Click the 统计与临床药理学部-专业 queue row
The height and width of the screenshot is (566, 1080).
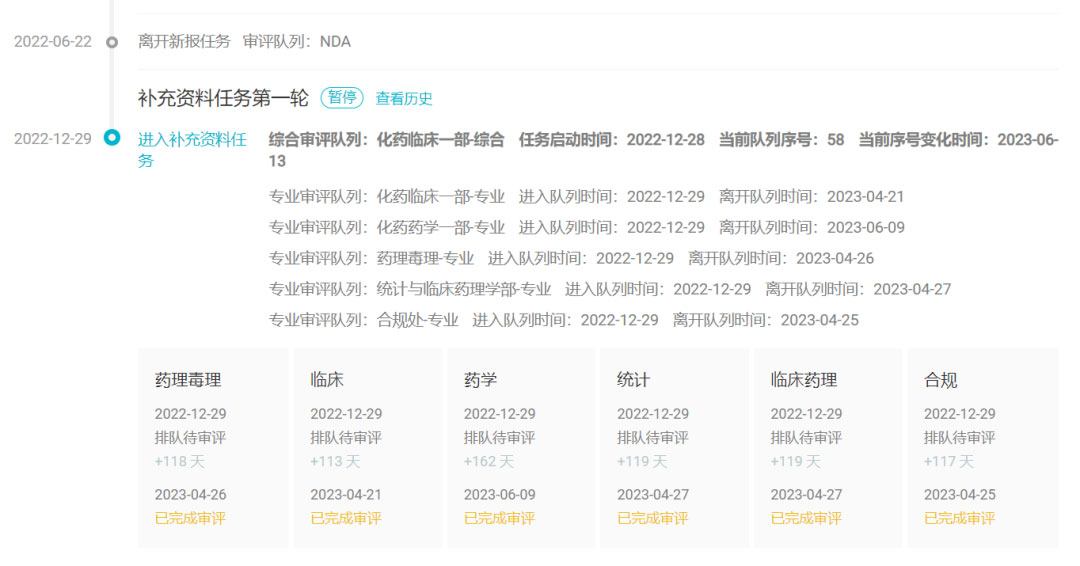609,289
